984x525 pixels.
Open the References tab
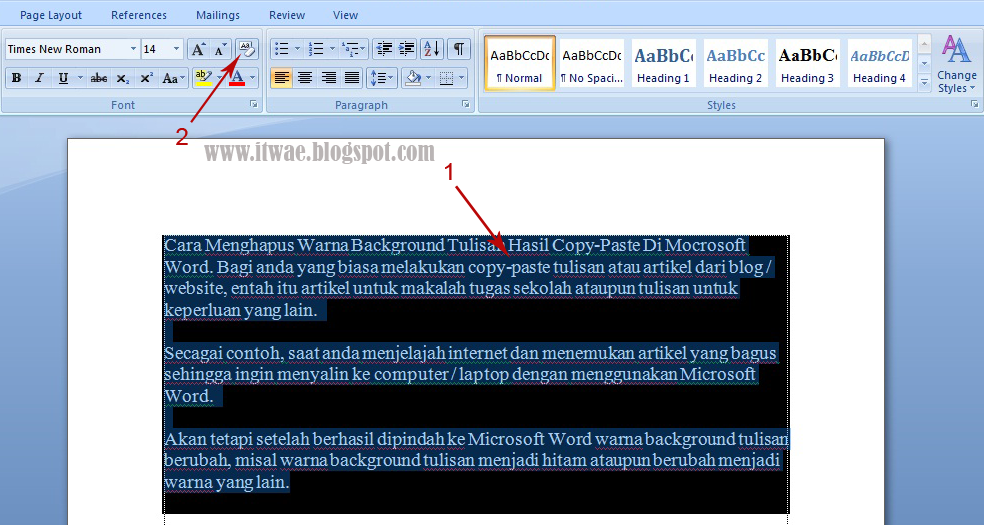[139, 15]
